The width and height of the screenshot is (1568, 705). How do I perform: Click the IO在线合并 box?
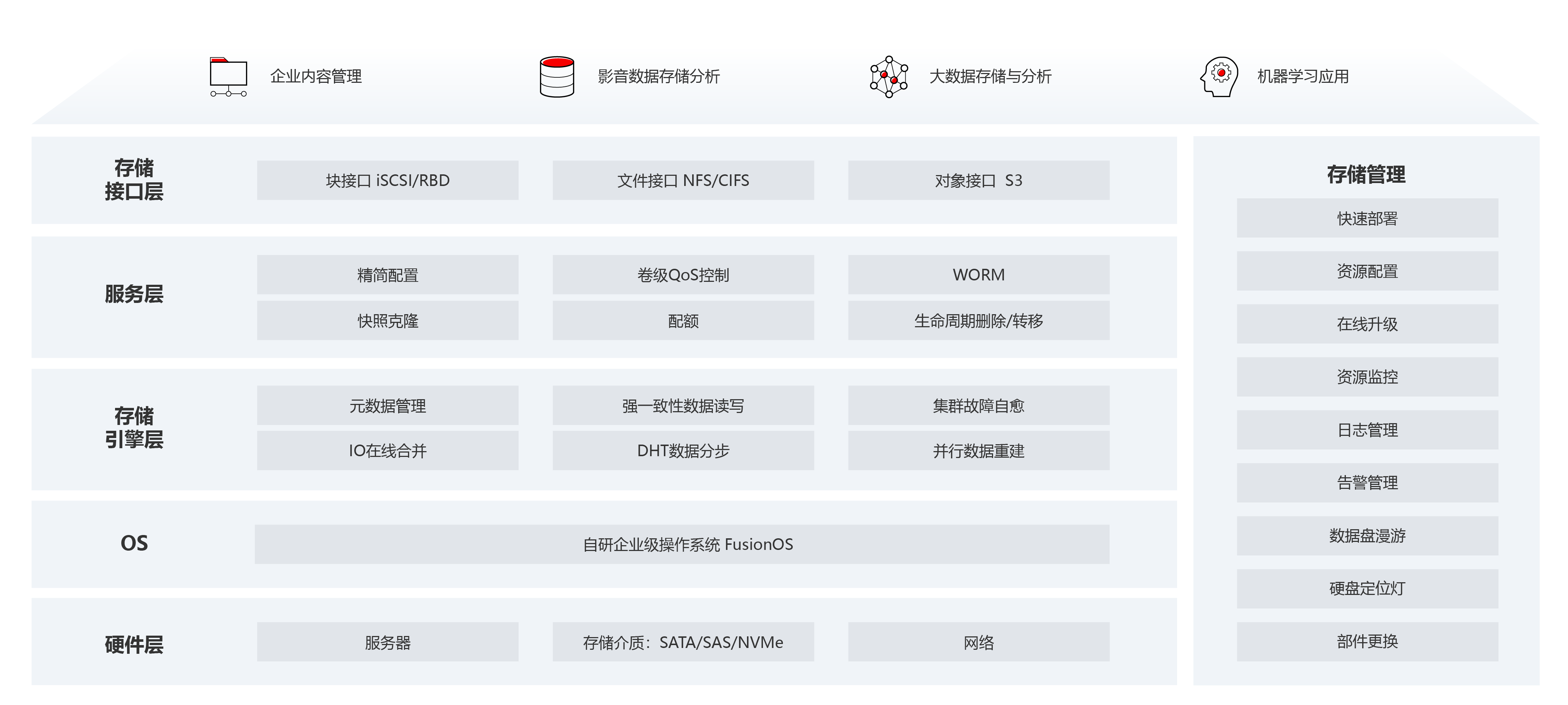pyautogui.click(x=388, y=450)
